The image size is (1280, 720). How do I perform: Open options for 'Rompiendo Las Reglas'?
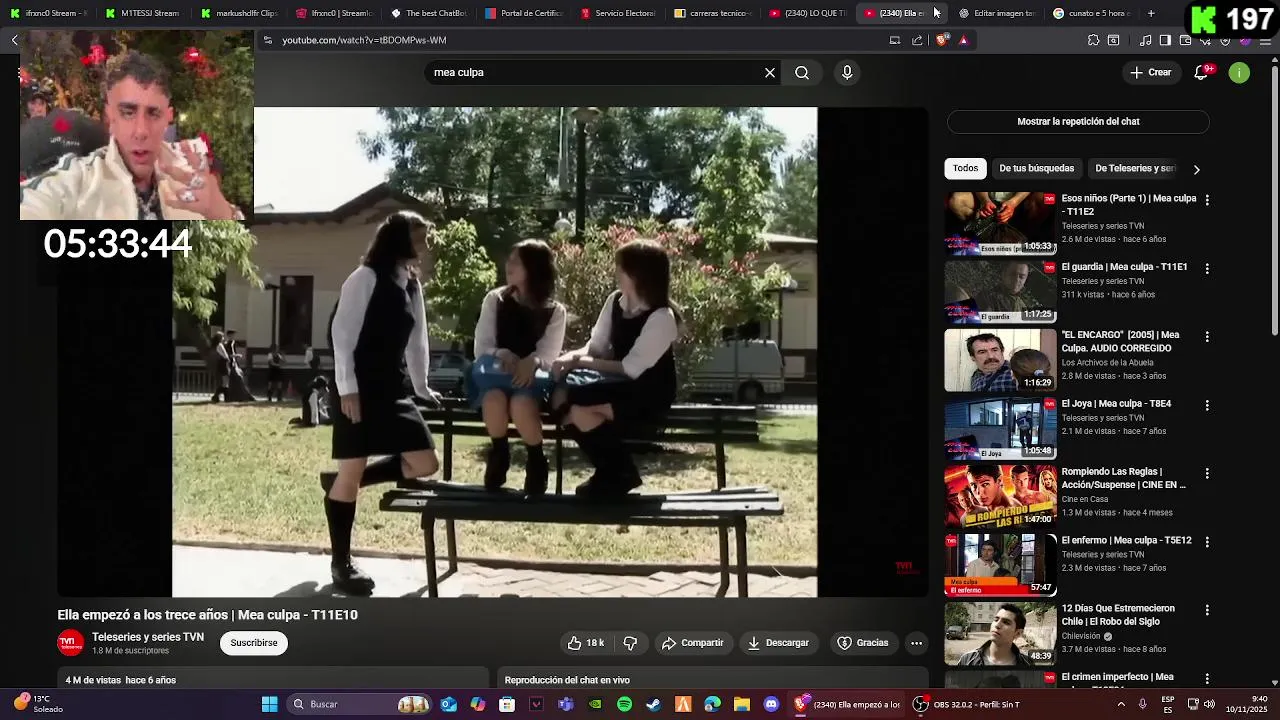tap(1207, 473)
